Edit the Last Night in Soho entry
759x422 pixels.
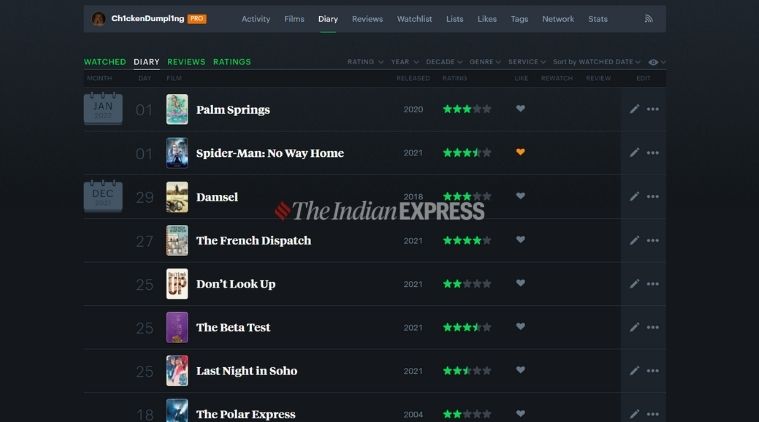point(634,371)
